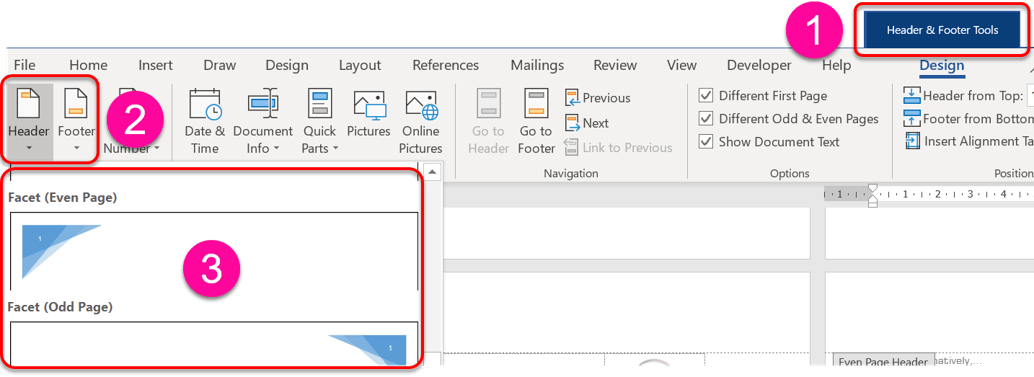Click Insert Alignment Tab

pyautogui.click(x=968, y=141)
